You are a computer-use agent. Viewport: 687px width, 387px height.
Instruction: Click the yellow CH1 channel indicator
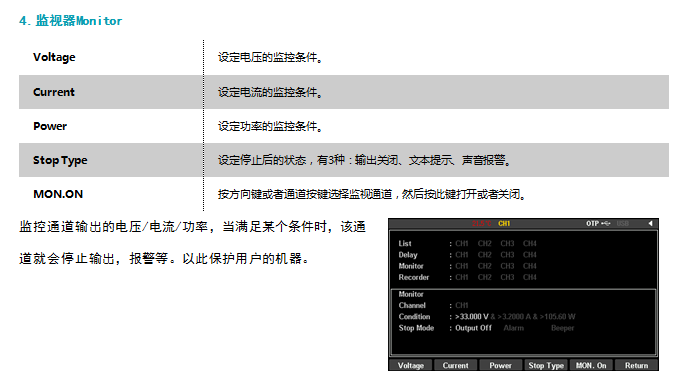pos(504,224)
